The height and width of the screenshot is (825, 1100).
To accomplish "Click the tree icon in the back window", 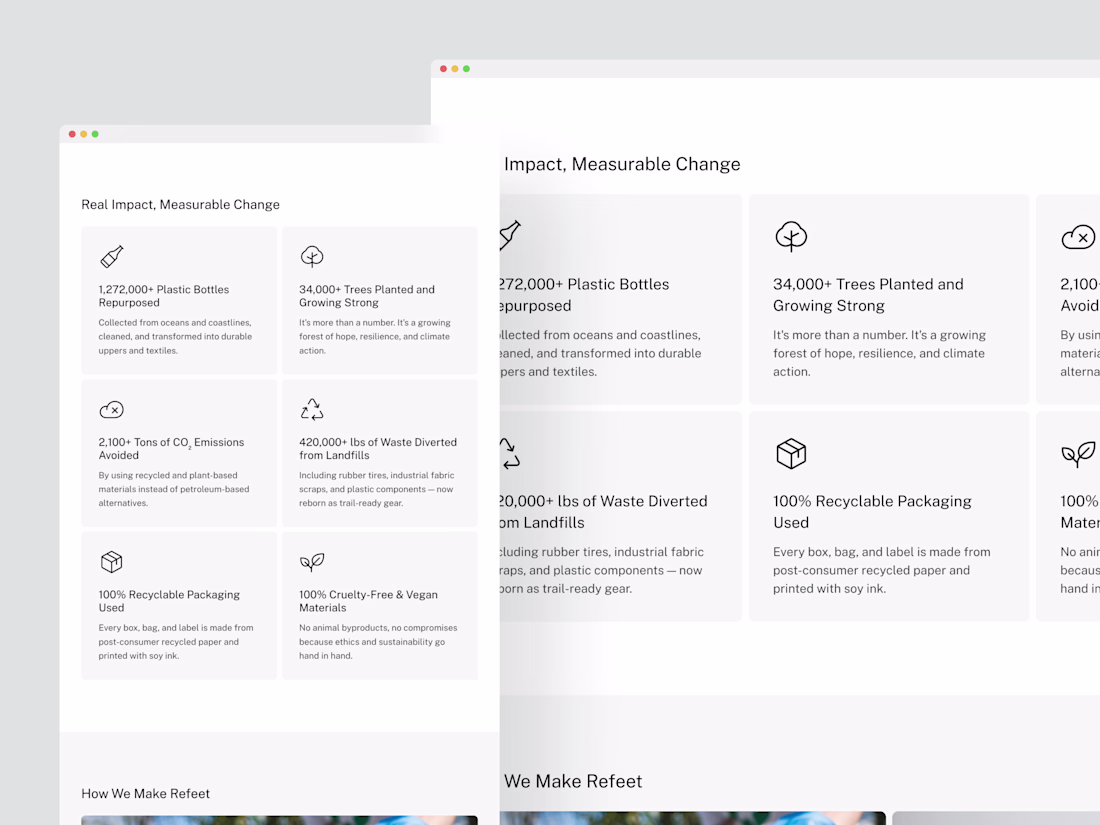I will tap(791, 236).
